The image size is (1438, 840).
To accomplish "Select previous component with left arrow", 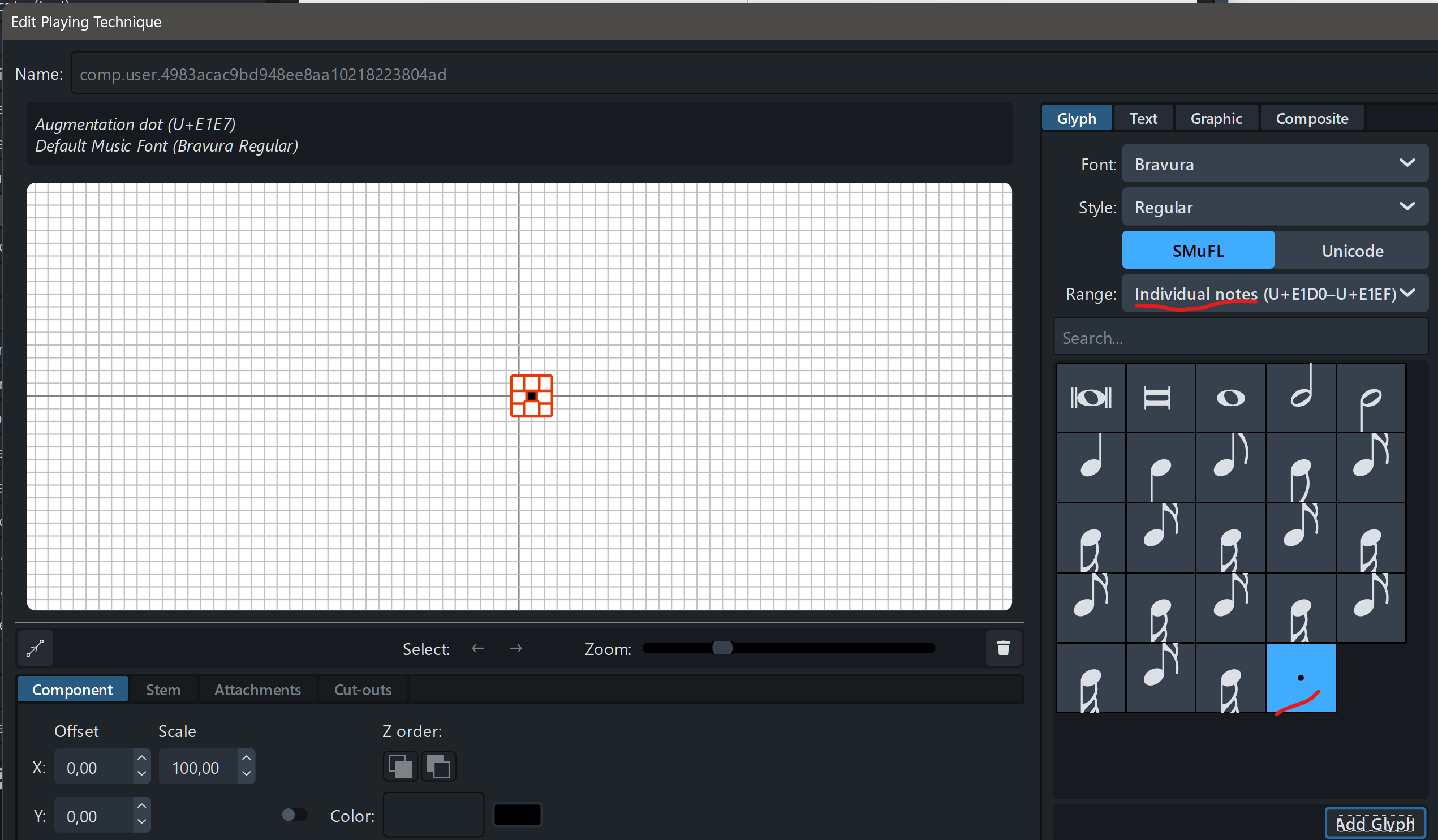I will click(x=477, y=648).
